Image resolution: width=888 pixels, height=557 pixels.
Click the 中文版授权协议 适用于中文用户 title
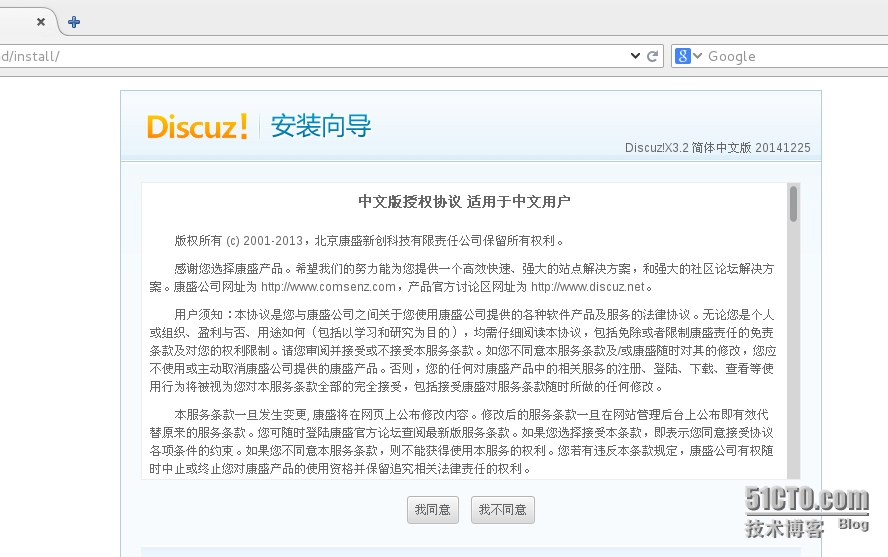pyautogui.click(x=464, y=202)
